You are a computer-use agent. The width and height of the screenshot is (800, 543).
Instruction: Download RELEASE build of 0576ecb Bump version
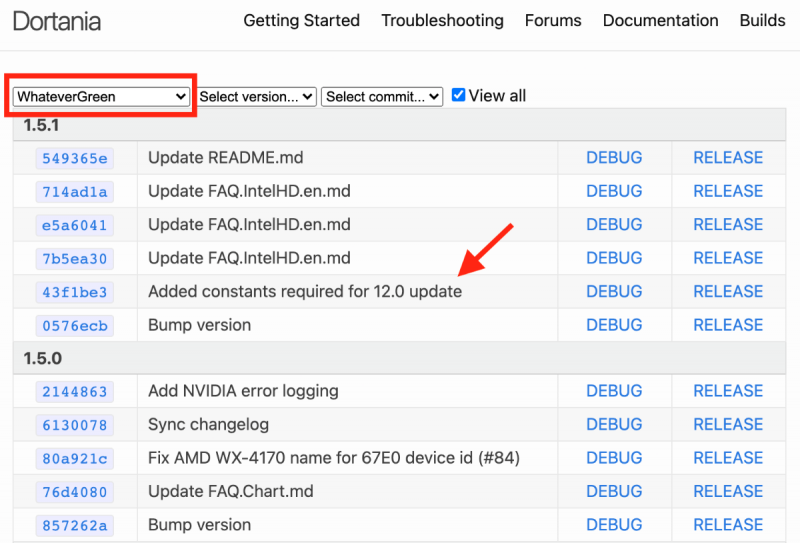[728, 325]
